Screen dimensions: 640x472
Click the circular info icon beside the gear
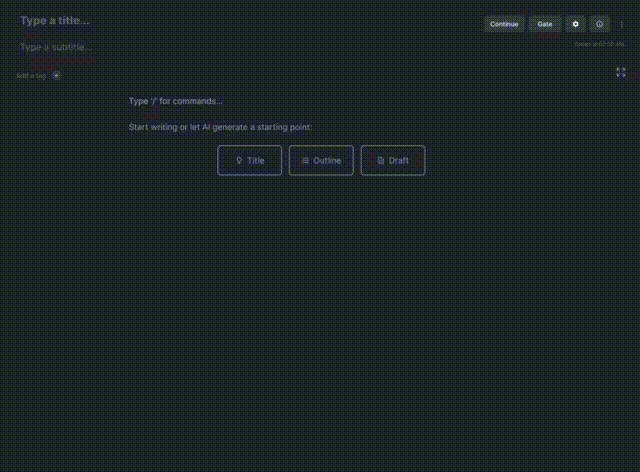coord(600,24)
